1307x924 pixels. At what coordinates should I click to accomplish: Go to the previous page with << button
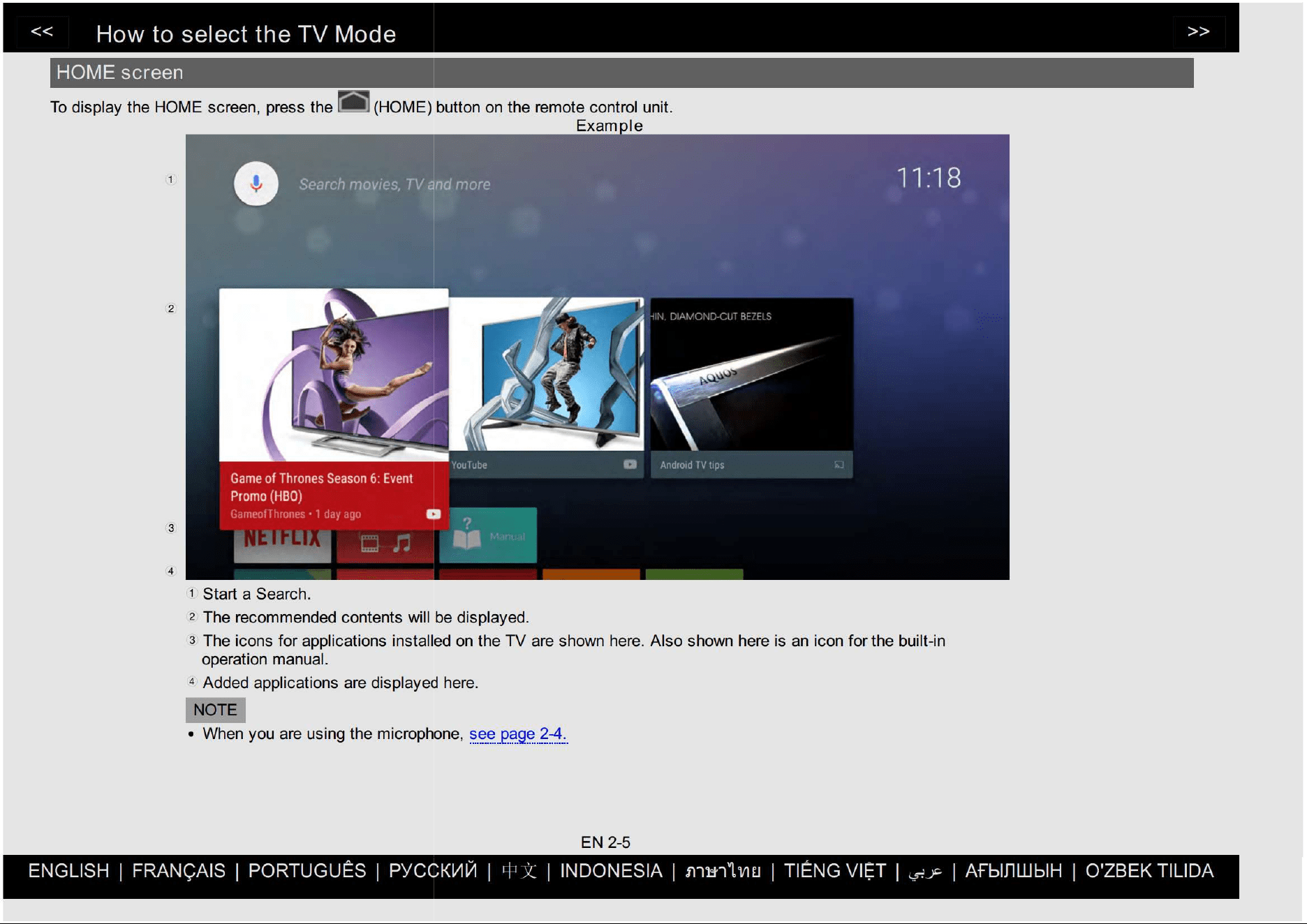tap(42, 32)
